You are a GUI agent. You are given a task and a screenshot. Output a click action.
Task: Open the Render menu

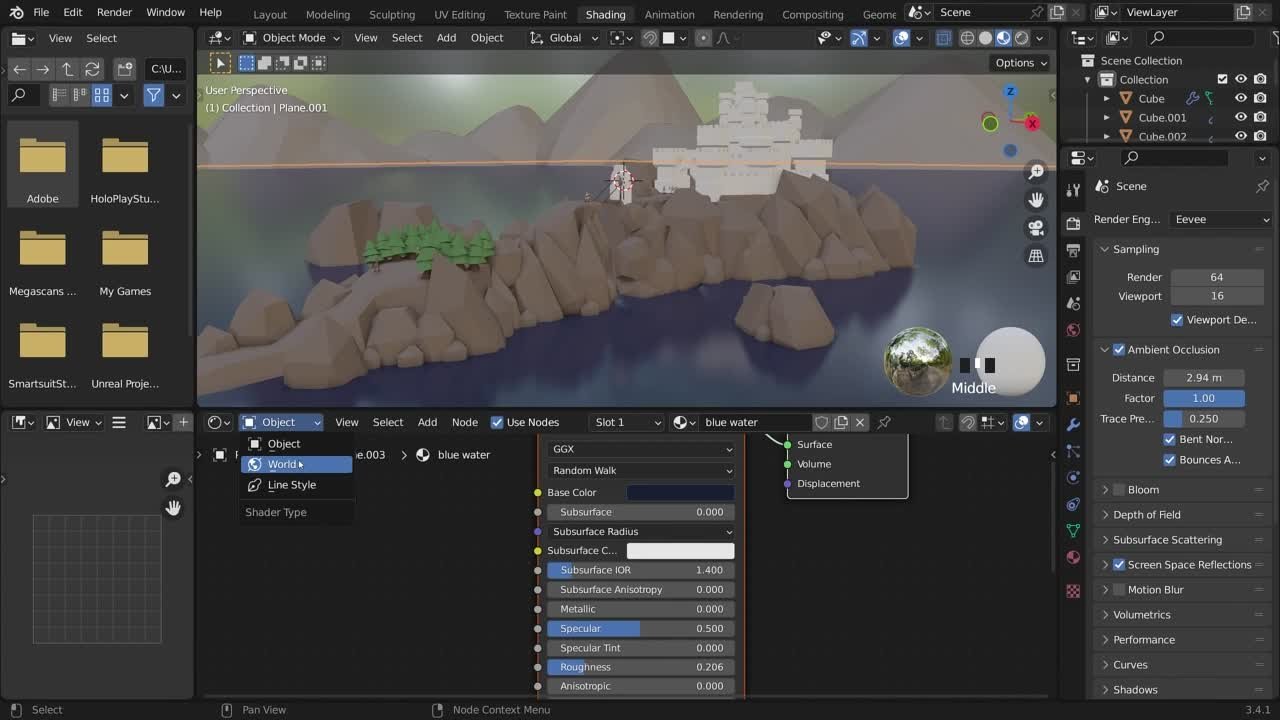pyautogui.click(x=113, y=12)
